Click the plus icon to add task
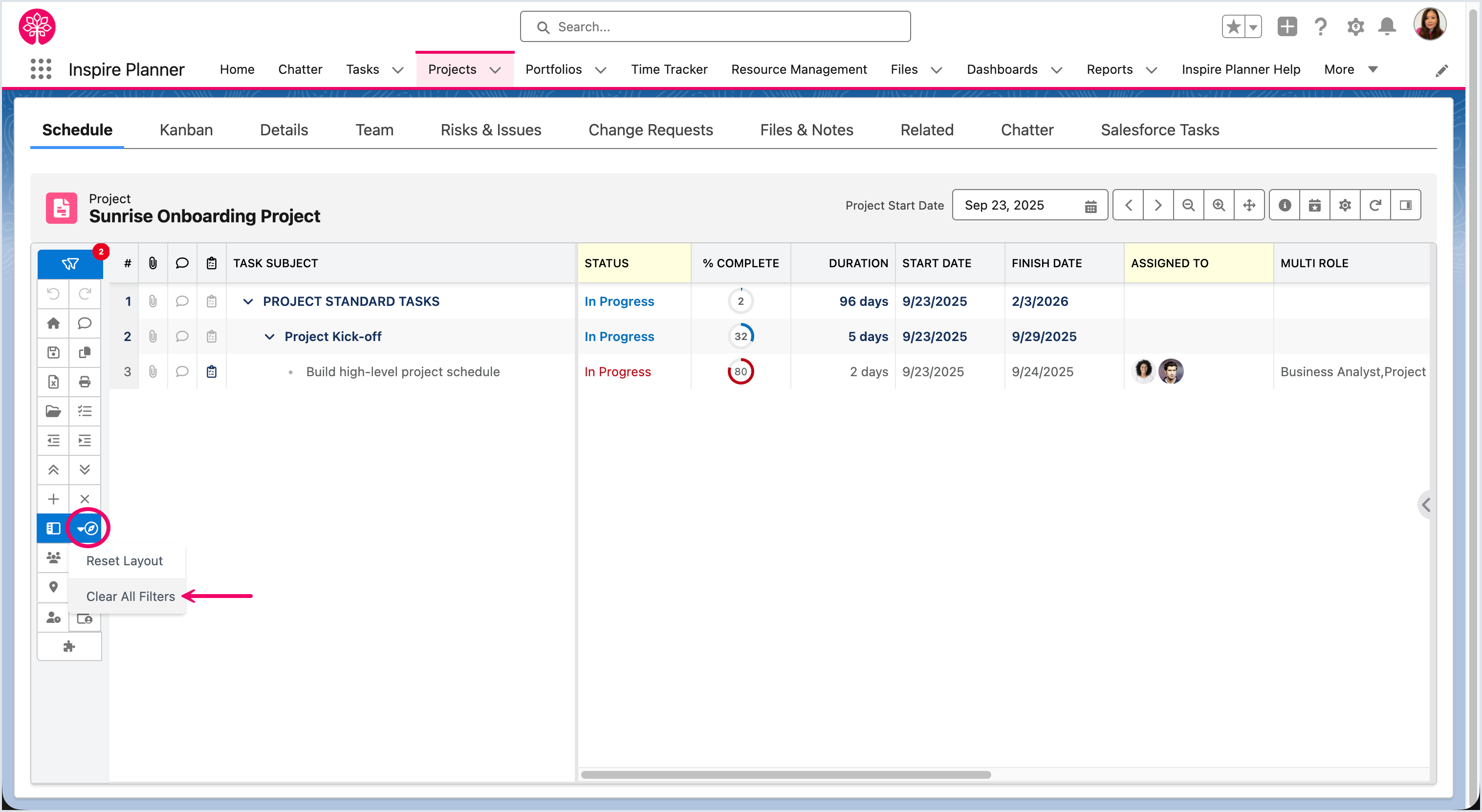 [x=53, y=499]
